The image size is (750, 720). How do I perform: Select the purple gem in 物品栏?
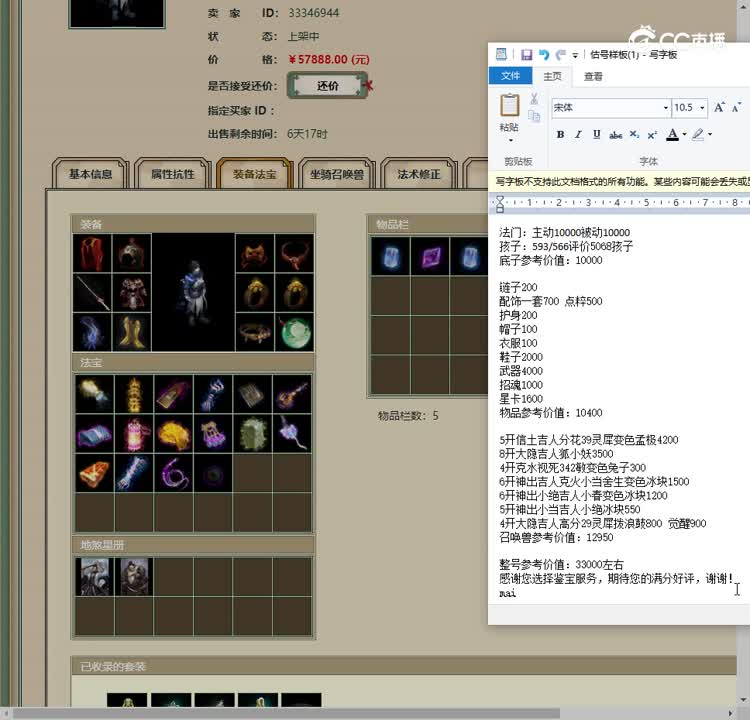point(430,256)
